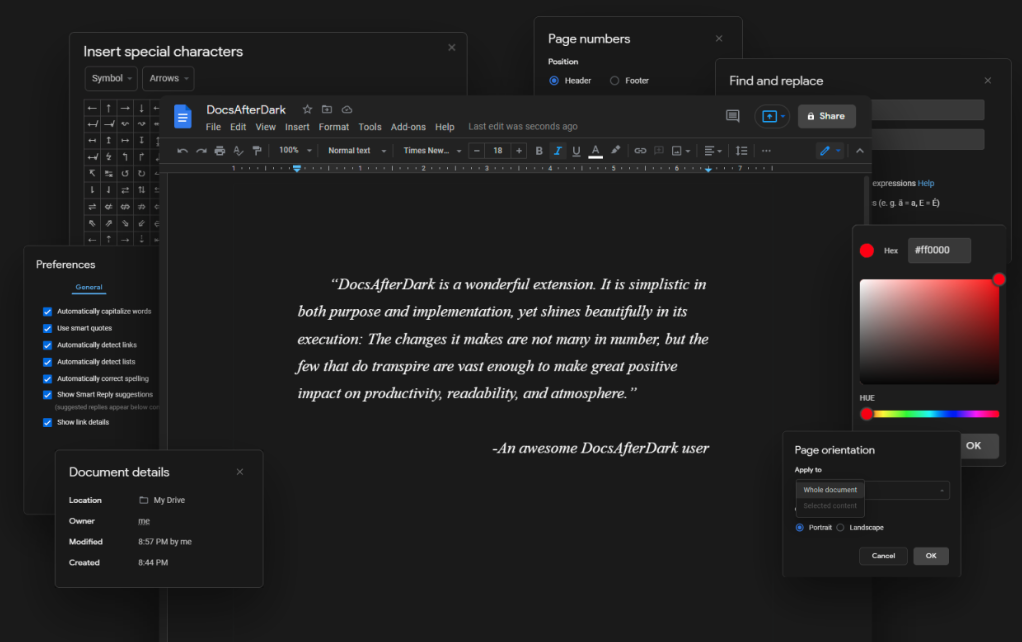Select Portrait page orientation
Screen dimensions: 1022x642
pos(800,527)
